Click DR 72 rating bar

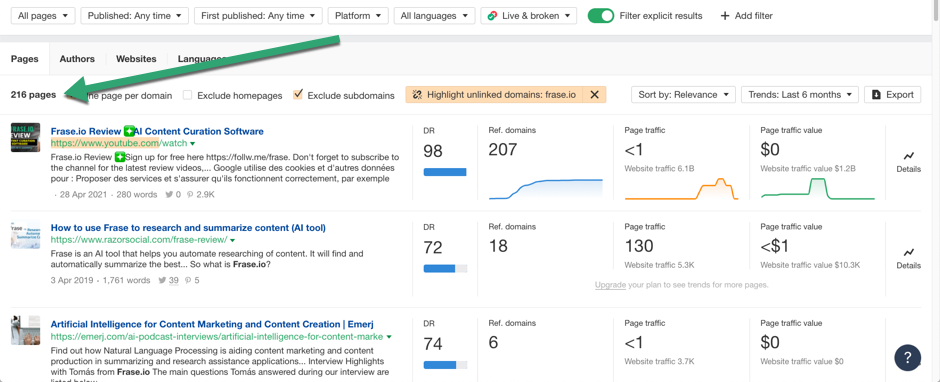coord(445,269)
